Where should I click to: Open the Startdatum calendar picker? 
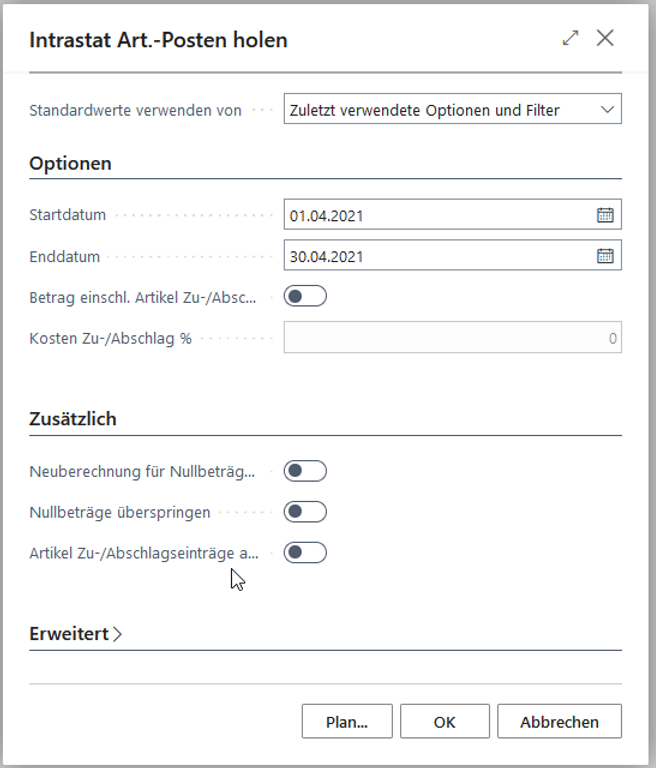tap(605, 215)
